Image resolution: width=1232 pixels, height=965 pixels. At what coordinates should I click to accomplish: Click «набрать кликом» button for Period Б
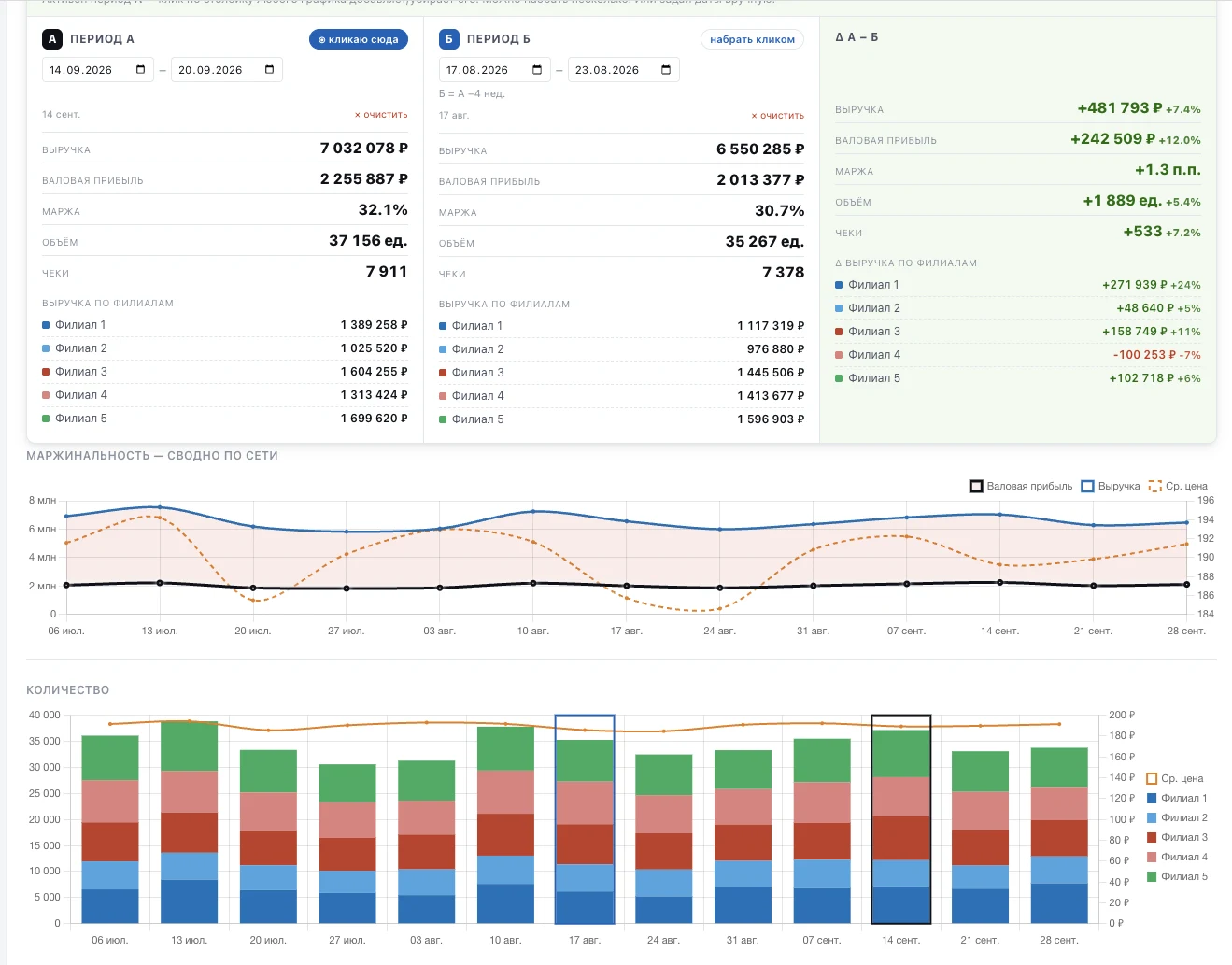(752, 39)
